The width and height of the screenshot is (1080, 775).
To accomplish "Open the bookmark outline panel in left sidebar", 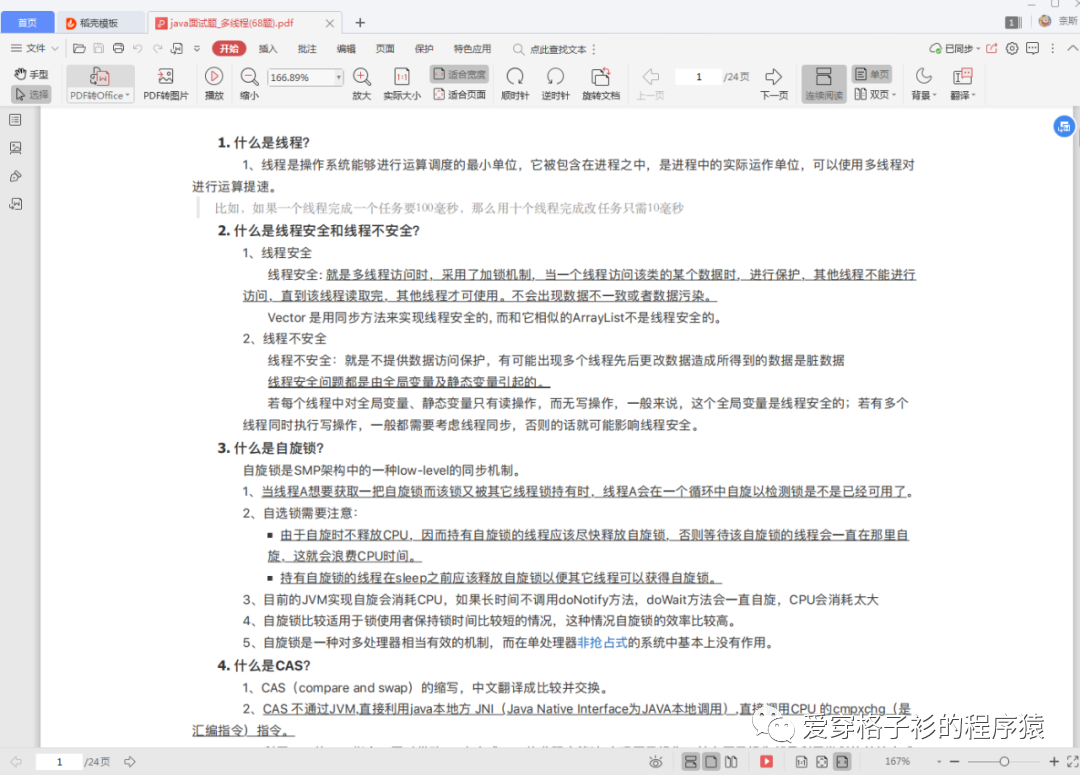I will (15, 120).
